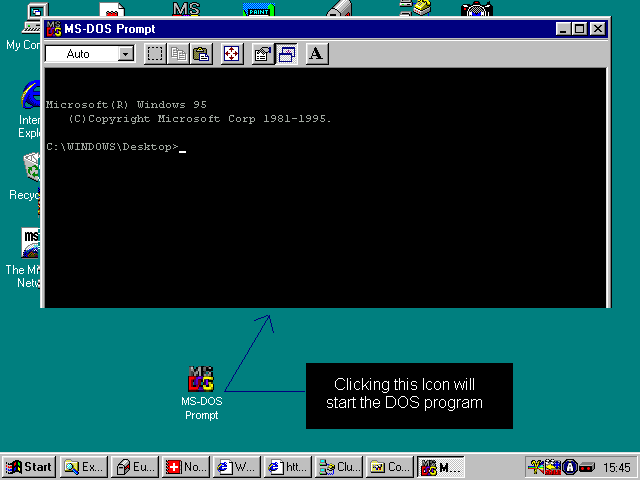The height and width of the screenshot is (480, 640).
Task: Open the MS-DOS system menu title icon
Action: (x=54, y=29)
